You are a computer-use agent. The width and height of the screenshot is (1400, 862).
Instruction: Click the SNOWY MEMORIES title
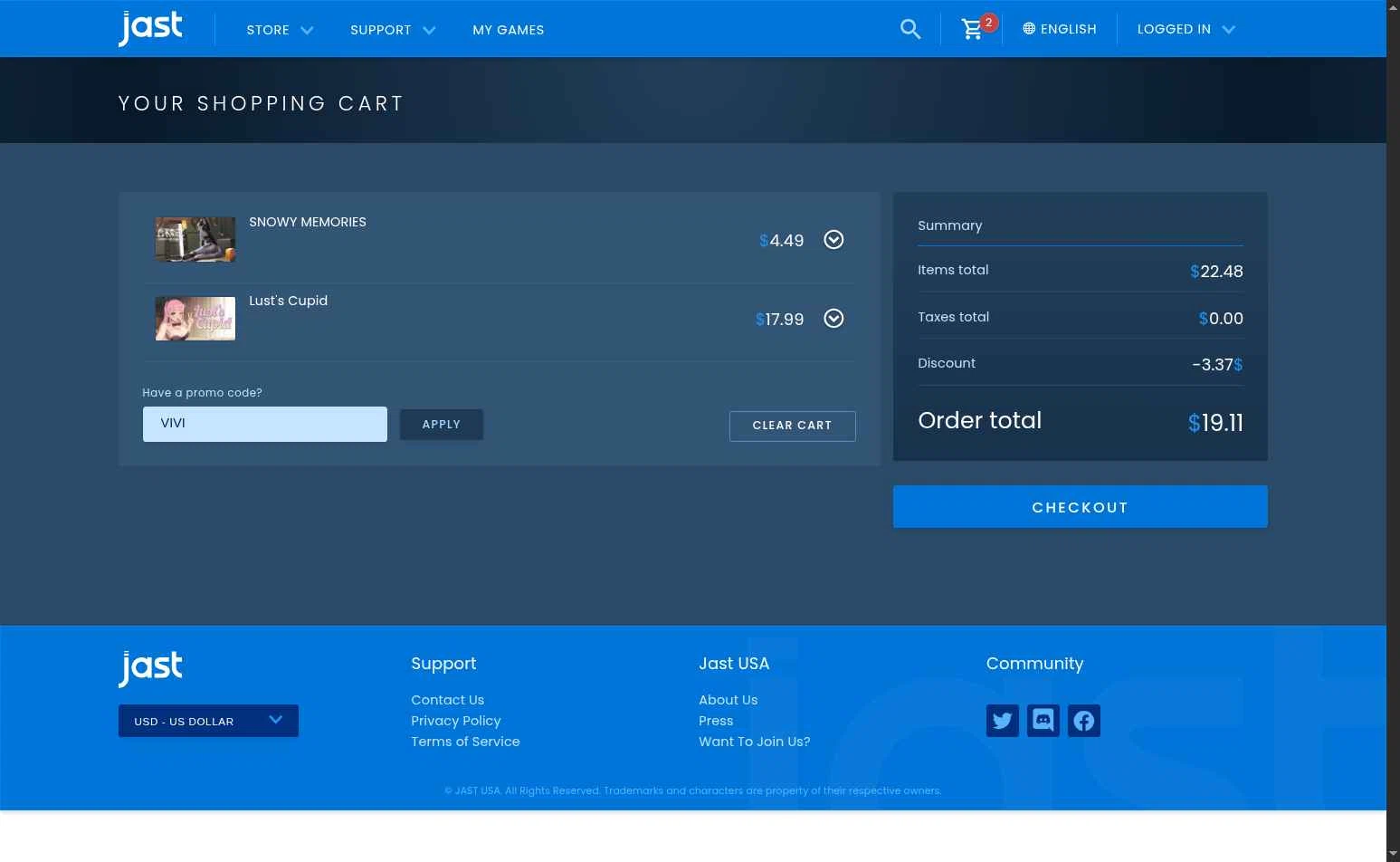pyautogui.click(x=308, y=222)
